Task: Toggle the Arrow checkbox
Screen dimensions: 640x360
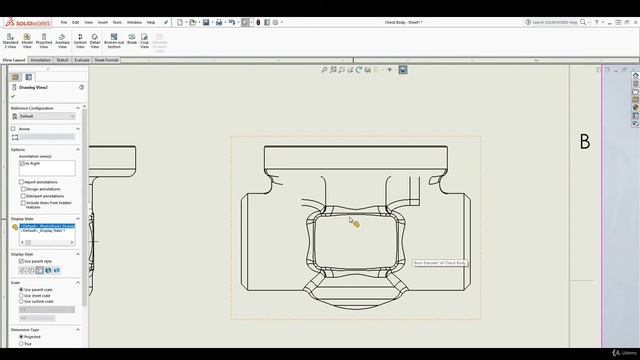Action: 13,129
